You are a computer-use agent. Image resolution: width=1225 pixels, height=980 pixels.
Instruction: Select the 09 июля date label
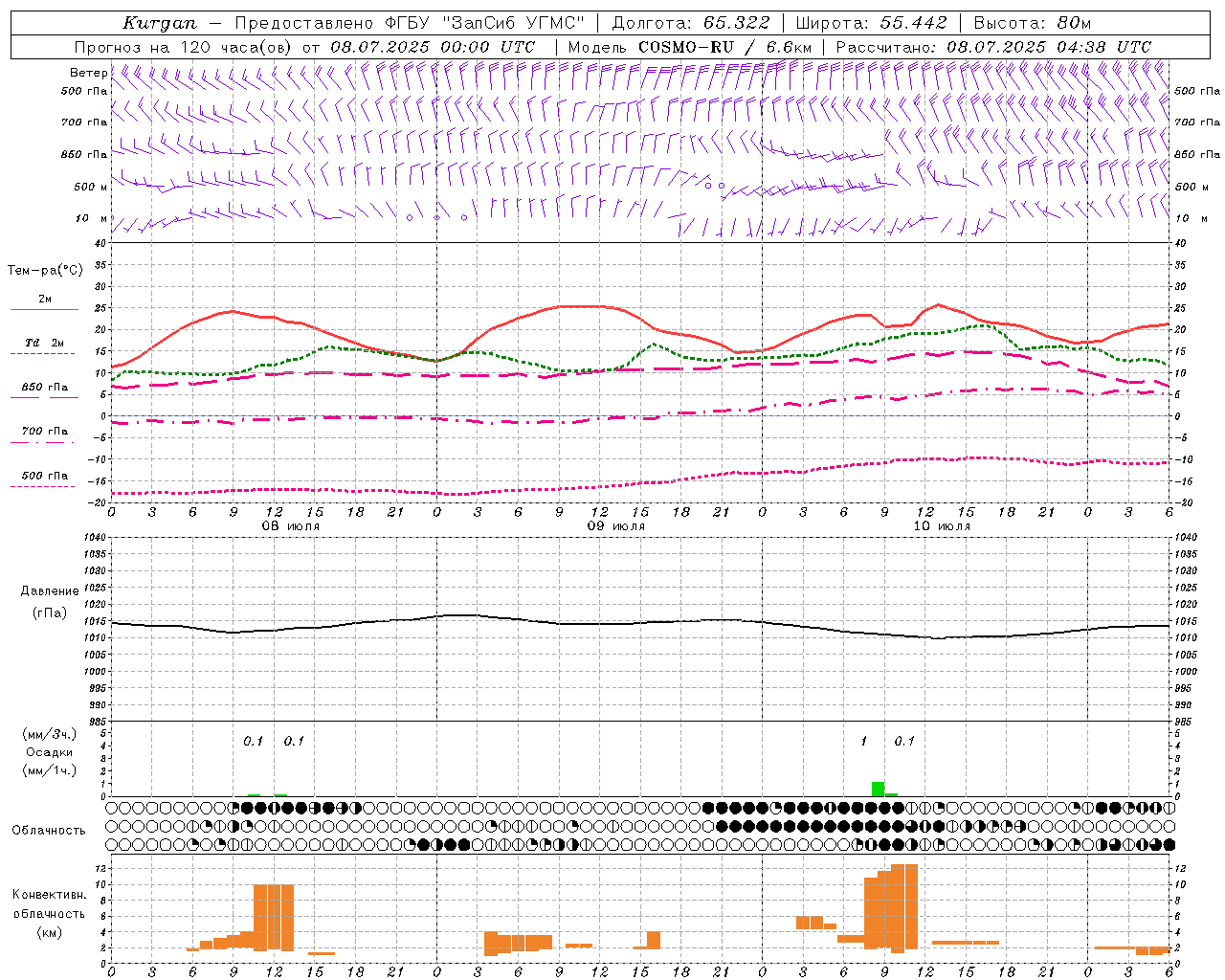[616, 526]
